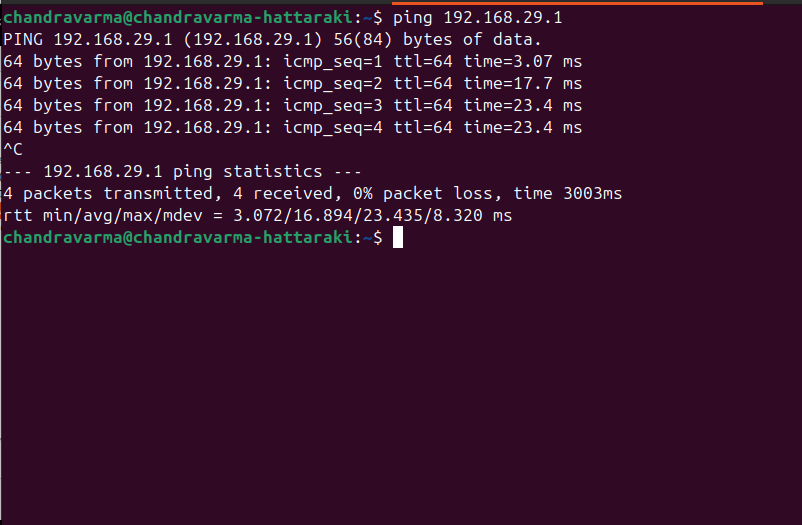Click the username@host prompt on the last line
The height and width of the screenshot is (525, 802).
click(x=180, y=238)
